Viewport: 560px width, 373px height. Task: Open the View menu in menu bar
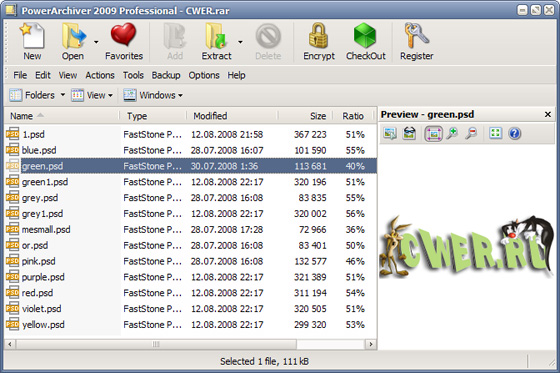pos(68,75)
